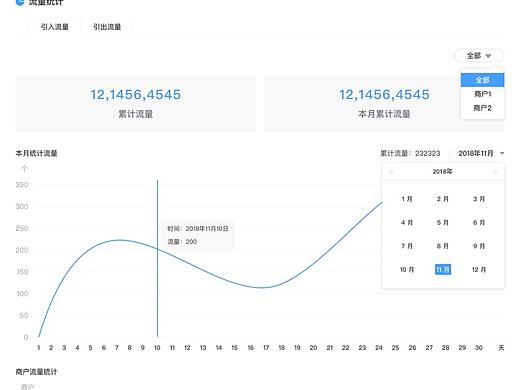Viewport: 520px width, 390px height.
Task: Pick 12月 in the month picker
Action: click(479, 269)
